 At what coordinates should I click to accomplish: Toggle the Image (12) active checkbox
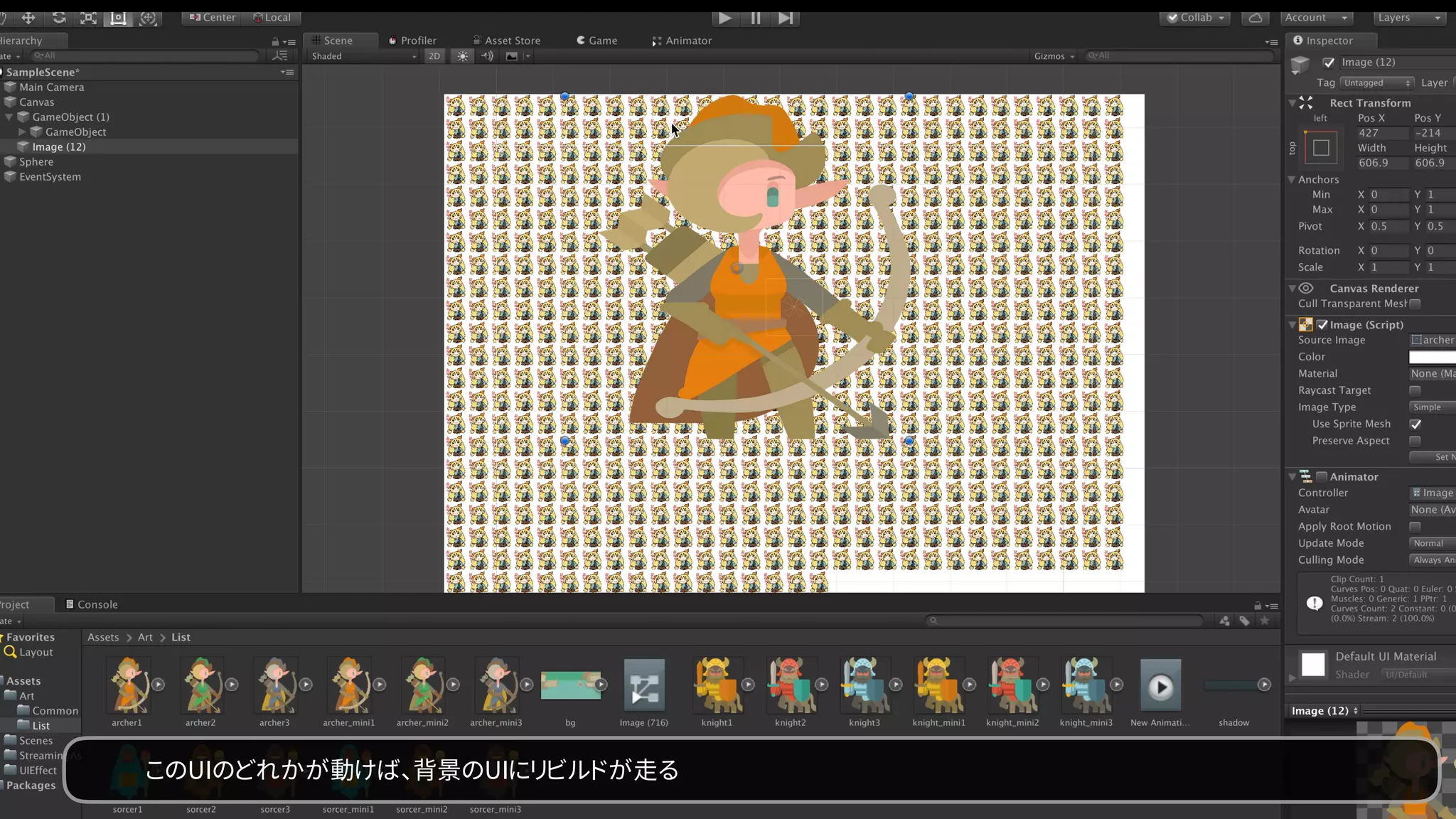[x=1329, y=63]
